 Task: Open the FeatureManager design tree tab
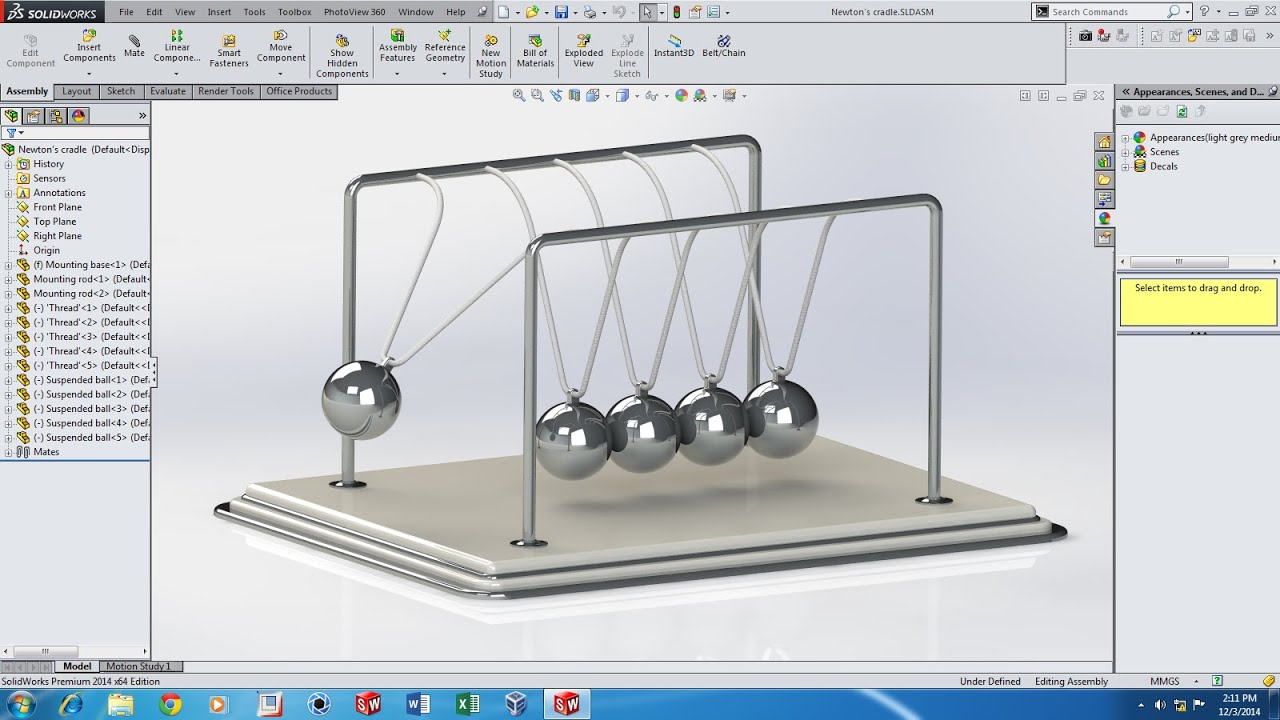pyautogui.click(x=12, y=116)
